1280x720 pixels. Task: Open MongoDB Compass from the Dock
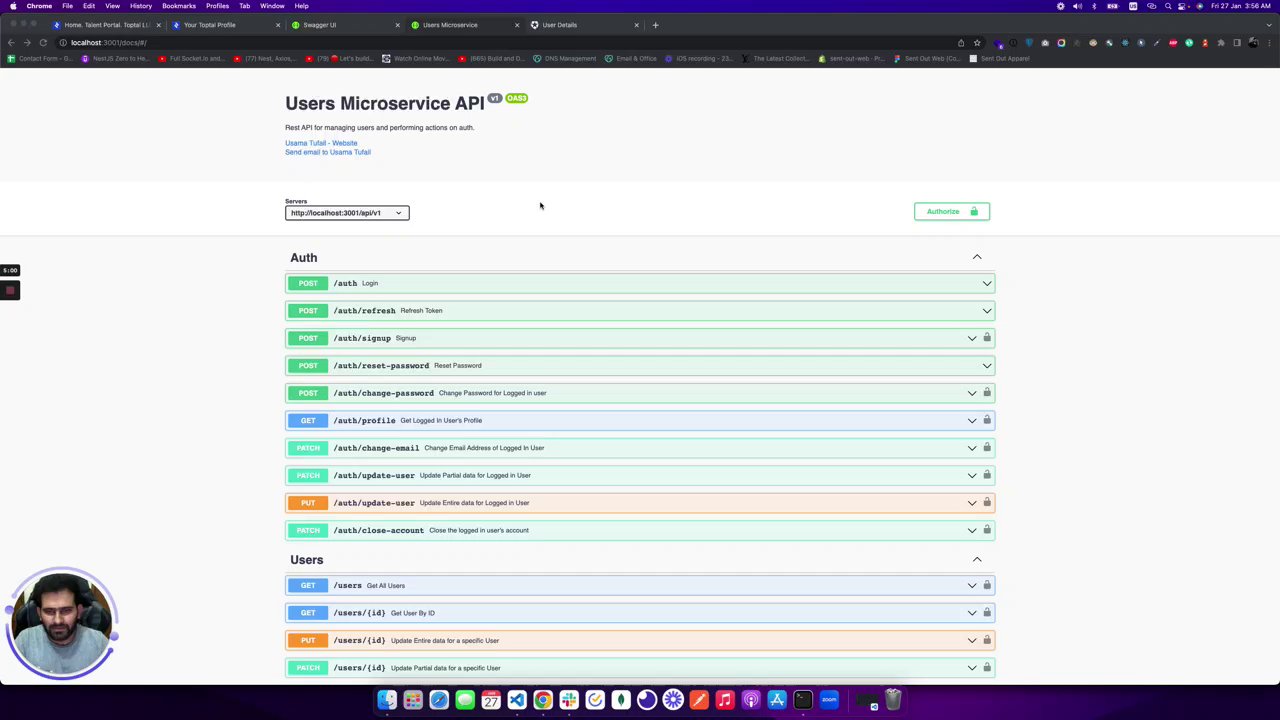click(x=621, y=700)
